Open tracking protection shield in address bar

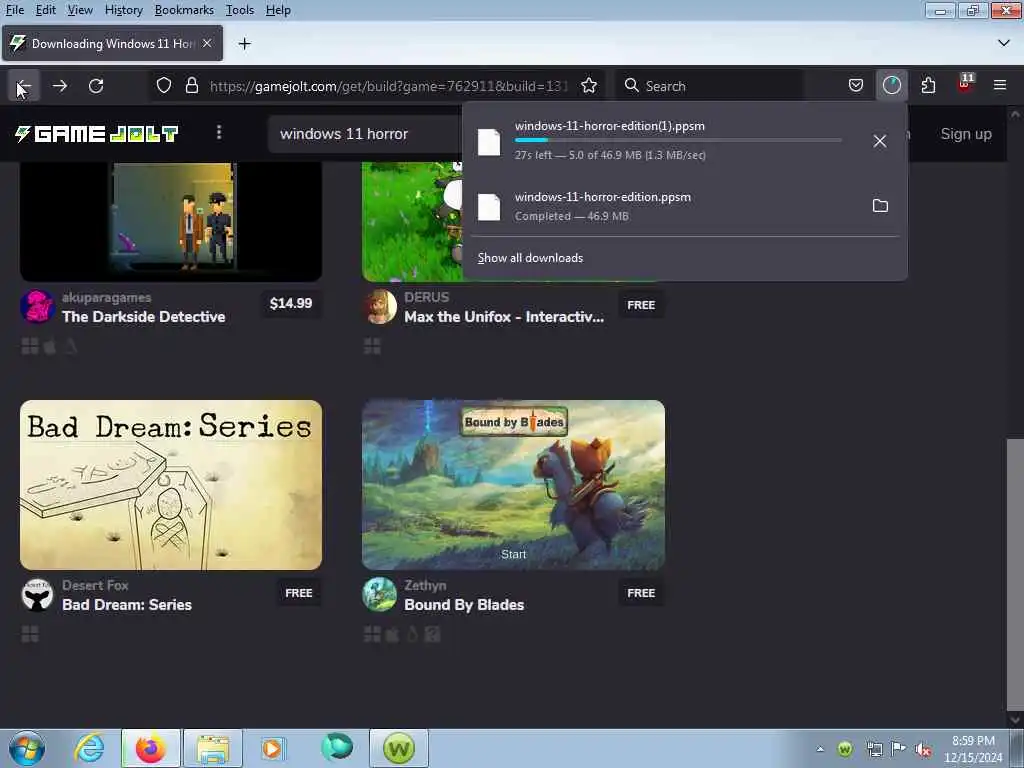[x=164, y=86]
